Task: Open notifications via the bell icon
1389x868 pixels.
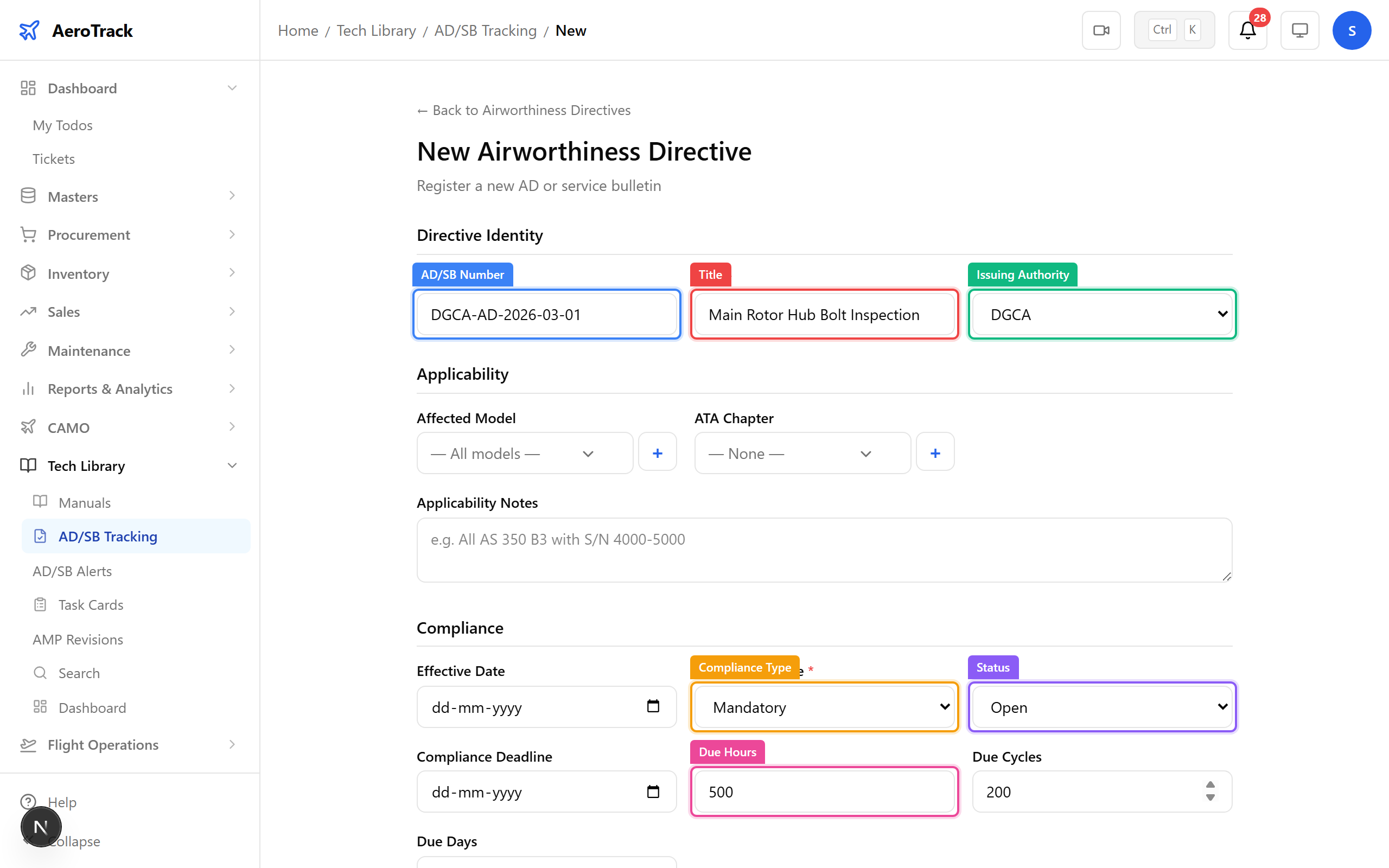Action: pos(1247,30)
